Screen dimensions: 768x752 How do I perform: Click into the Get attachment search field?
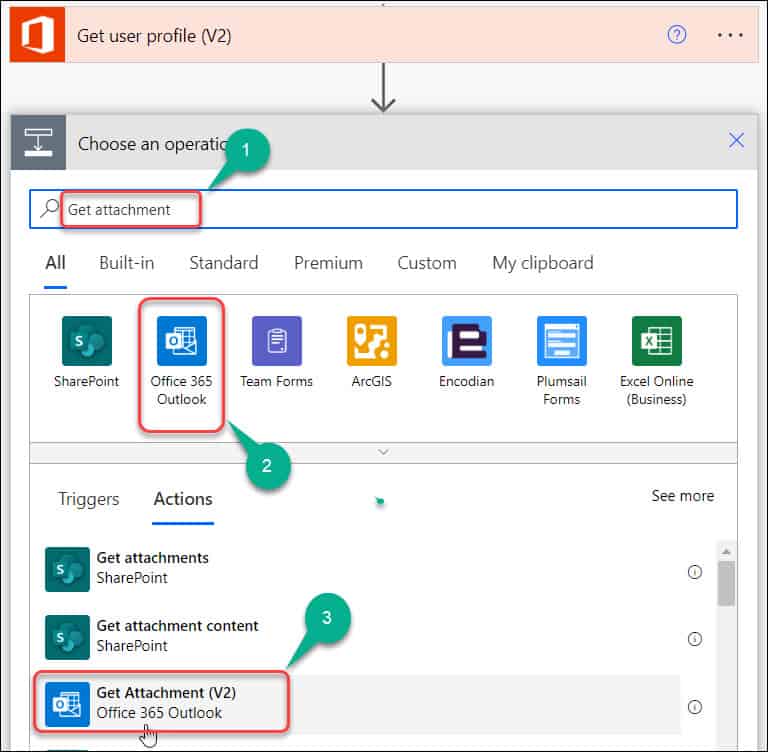coord(383,209)
